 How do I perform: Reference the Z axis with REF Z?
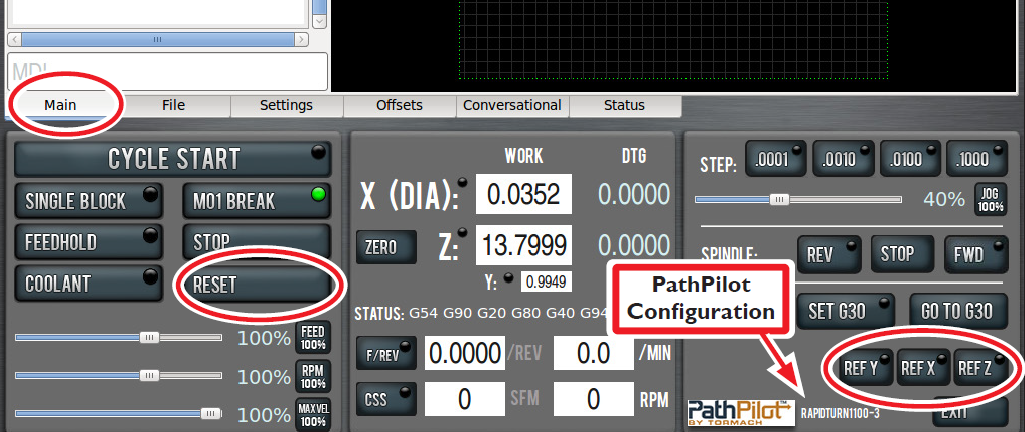click(979, 367)
